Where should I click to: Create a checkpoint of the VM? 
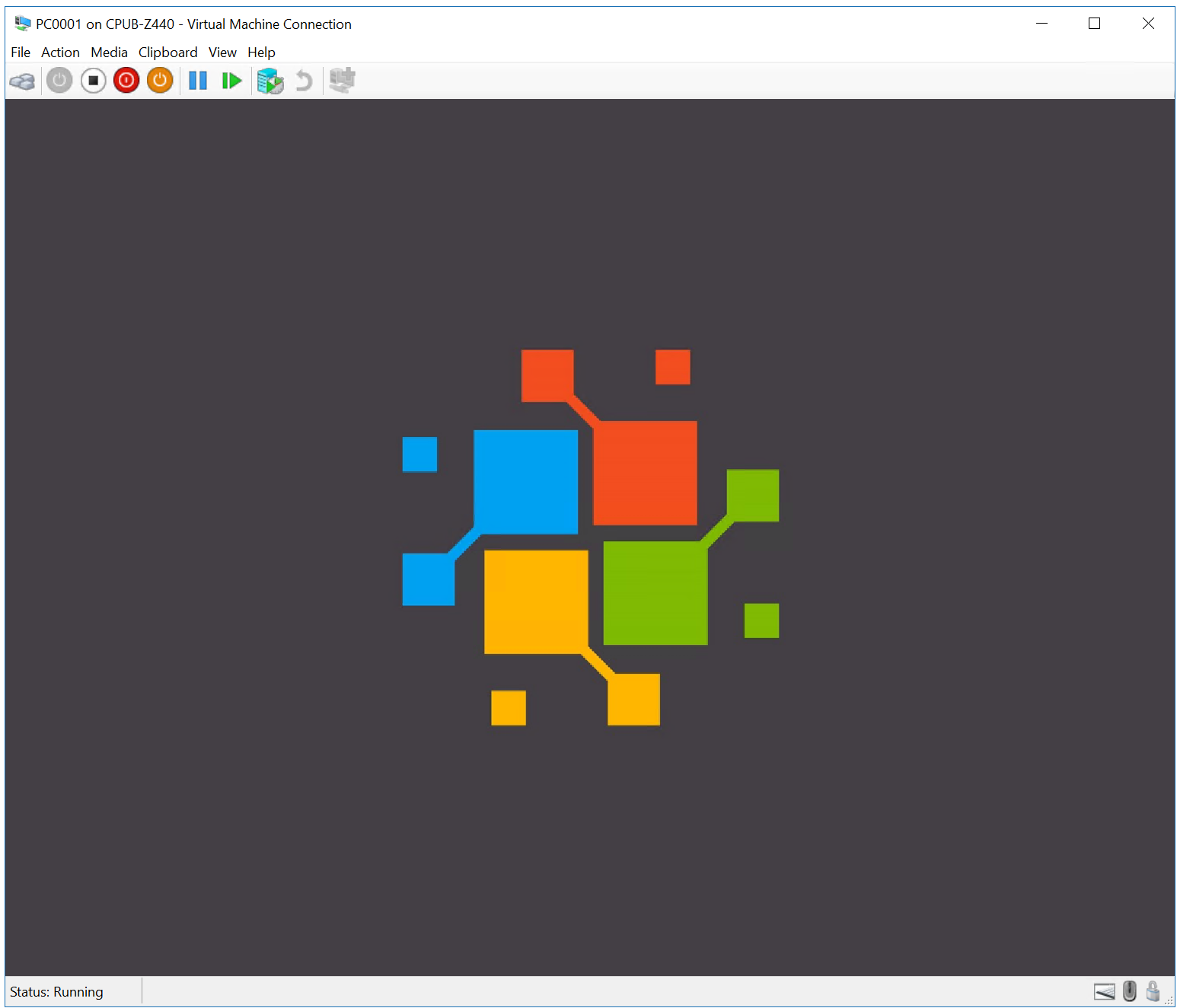[x=270, y=81]
